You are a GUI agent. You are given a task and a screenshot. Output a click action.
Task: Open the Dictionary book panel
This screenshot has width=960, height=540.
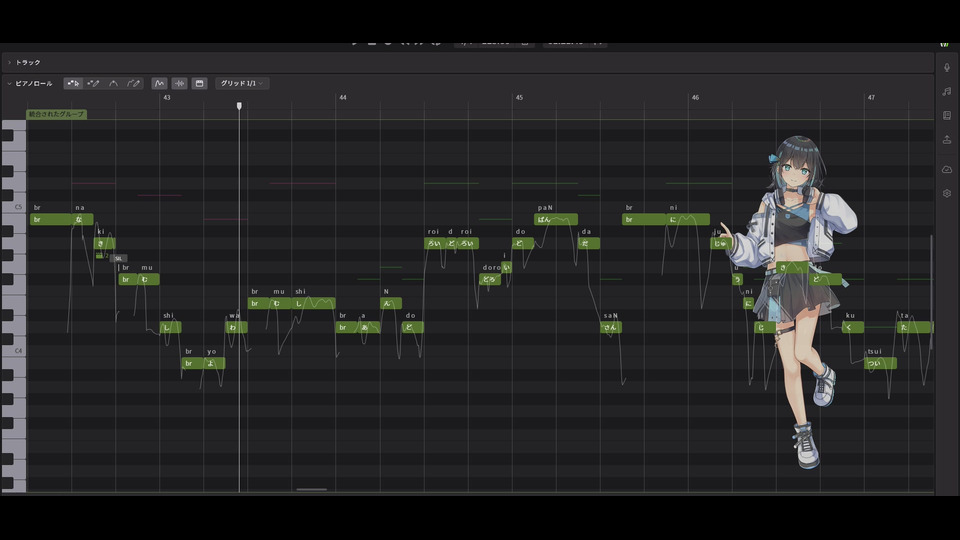[947, 116]
